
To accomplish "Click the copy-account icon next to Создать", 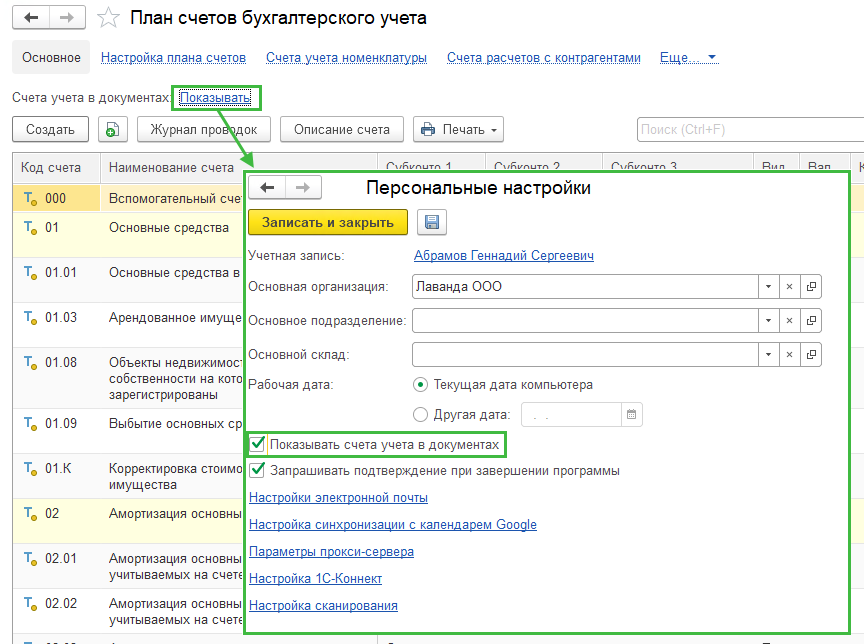I will click(112, 129).
